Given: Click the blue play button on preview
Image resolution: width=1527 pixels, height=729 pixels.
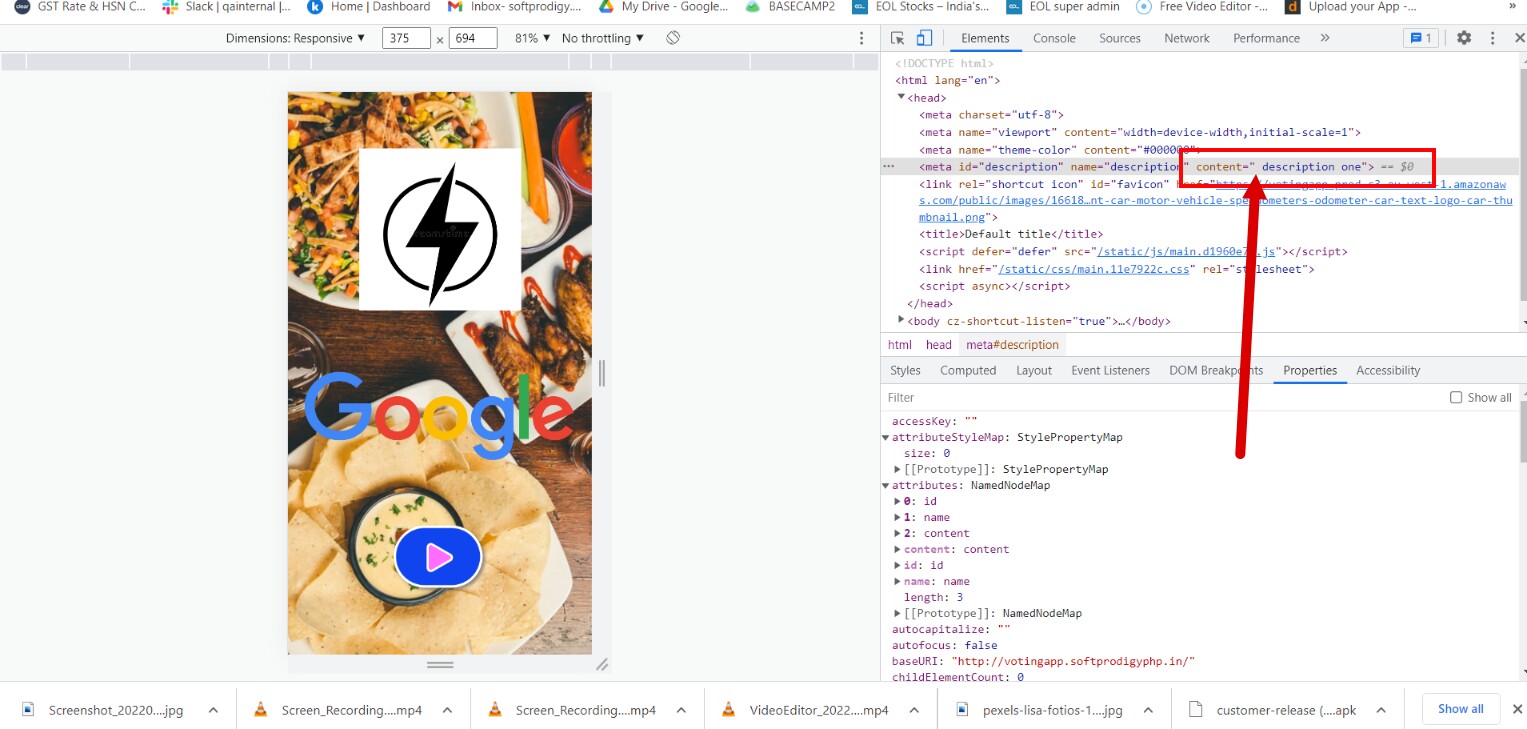Looking at the screenshot, I should coord(438,557).
